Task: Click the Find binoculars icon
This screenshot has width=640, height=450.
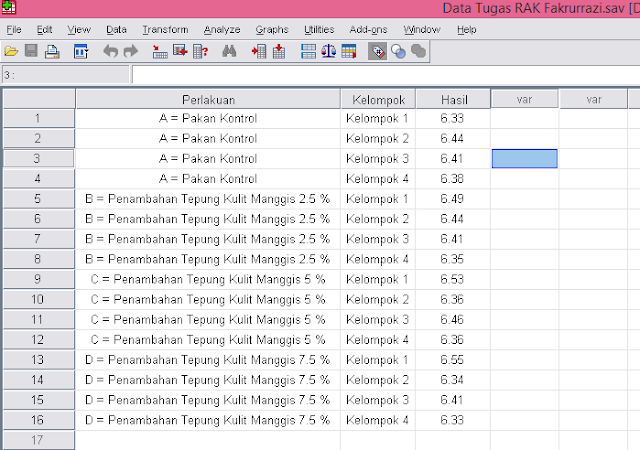Action: 229,51
